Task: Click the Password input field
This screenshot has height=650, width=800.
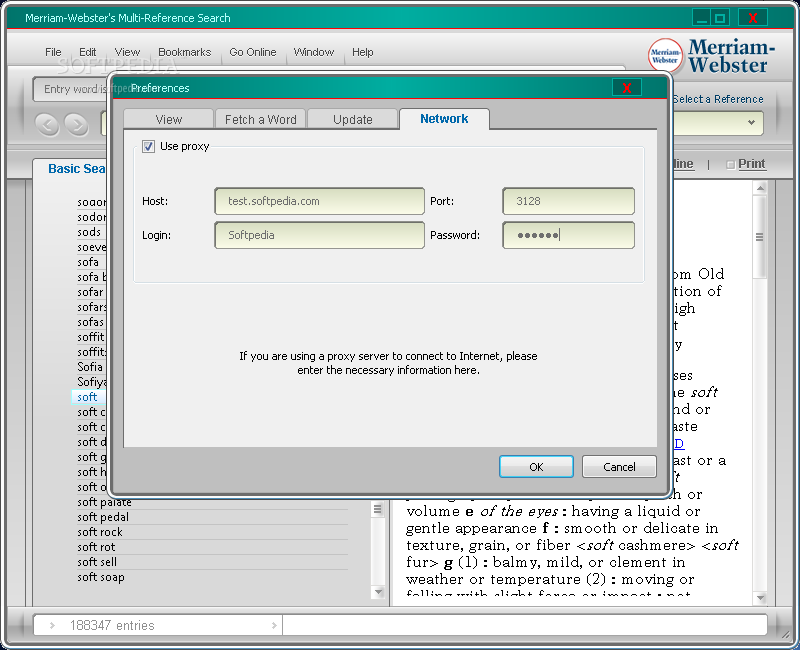Action: [x=568, y=235]
